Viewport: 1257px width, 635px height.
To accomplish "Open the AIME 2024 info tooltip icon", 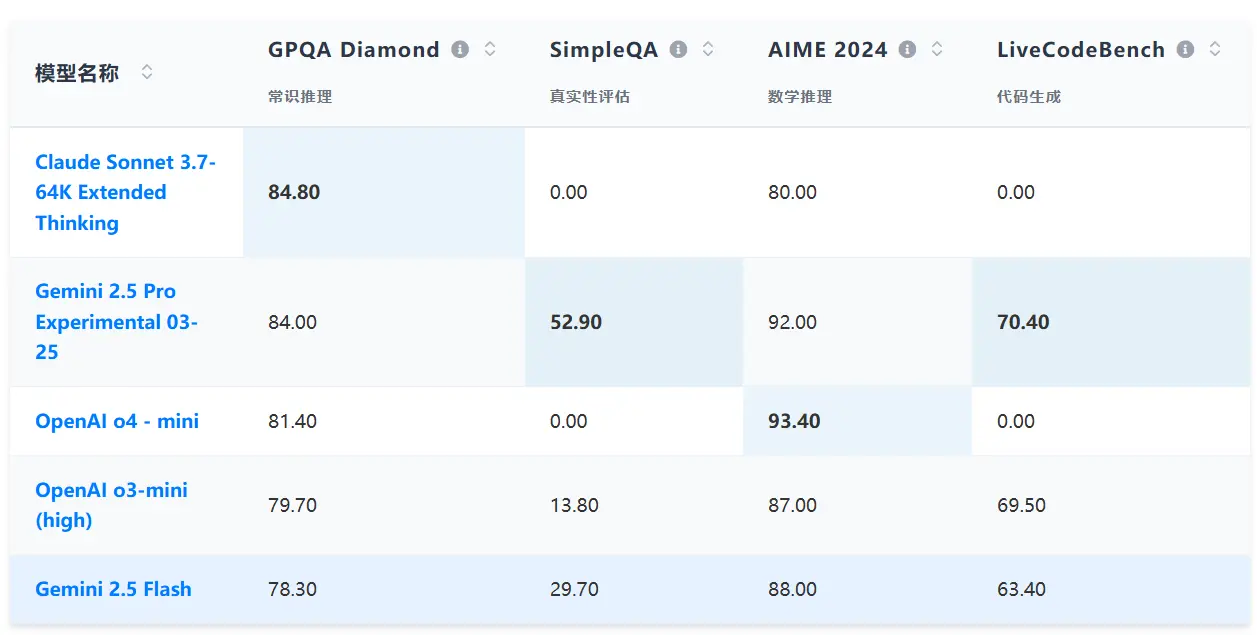I will click(907, 49).
